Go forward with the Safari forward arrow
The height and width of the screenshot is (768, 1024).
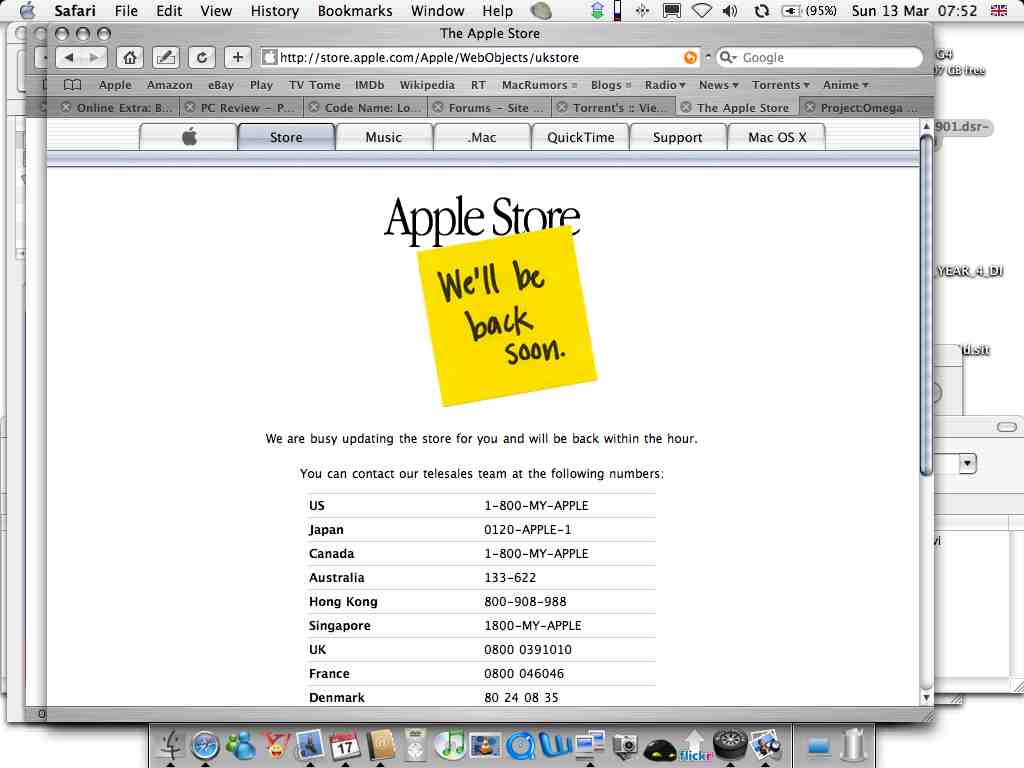(x=95, y=57)
